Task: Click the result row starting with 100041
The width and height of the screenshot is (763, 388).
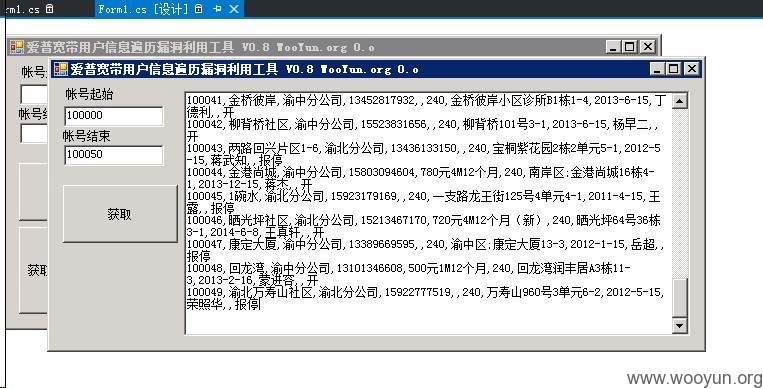Action: pos(427,106)
